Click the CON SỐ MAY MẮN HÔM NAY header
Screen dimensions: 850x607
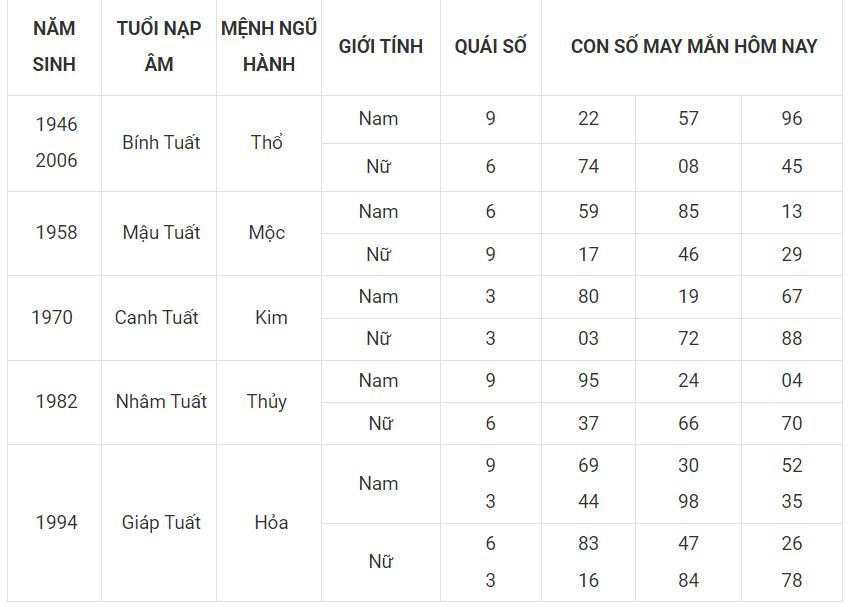coord(694,47)
